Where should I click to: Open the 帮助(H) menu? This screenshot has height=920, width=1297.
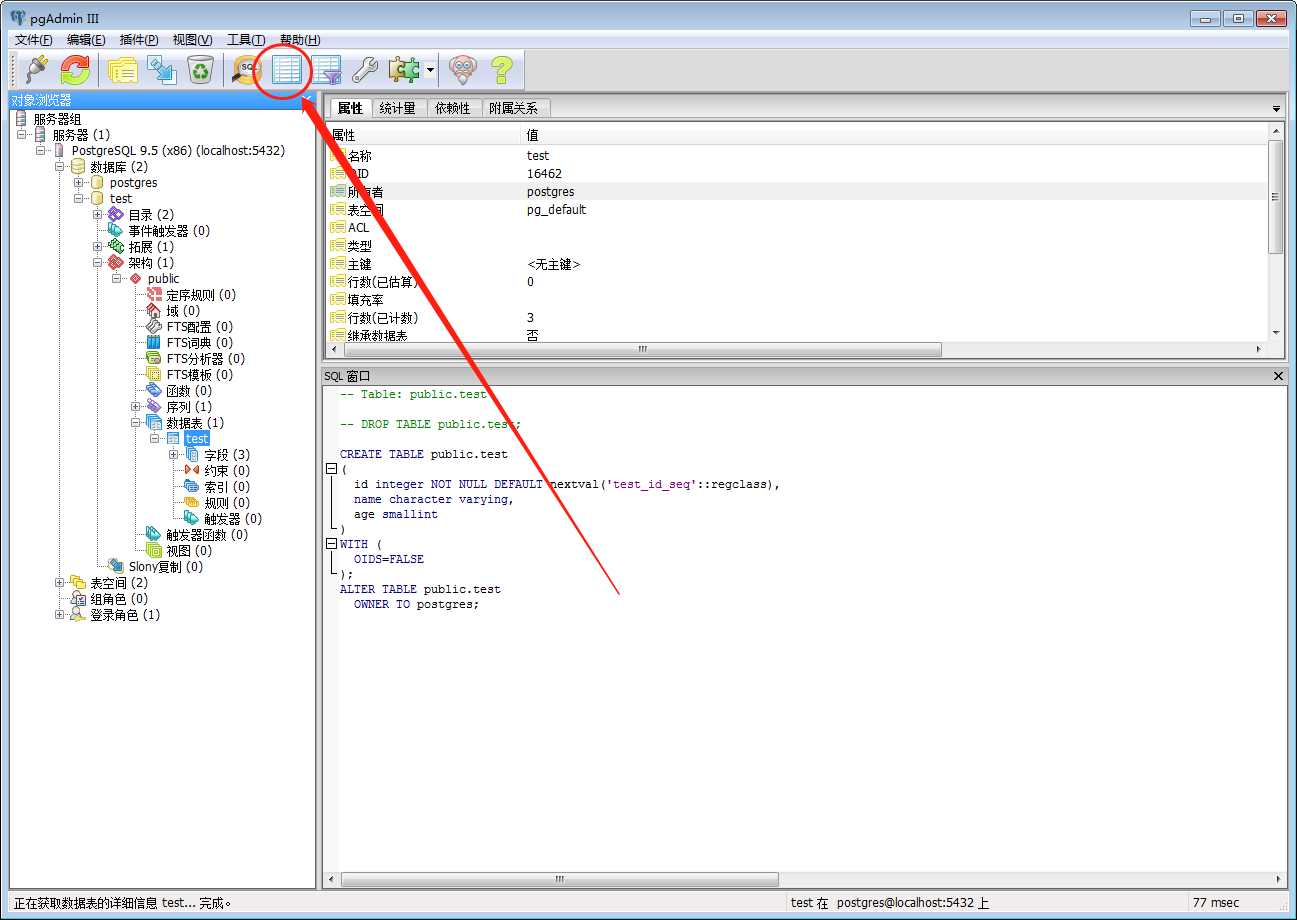point(300,40)
